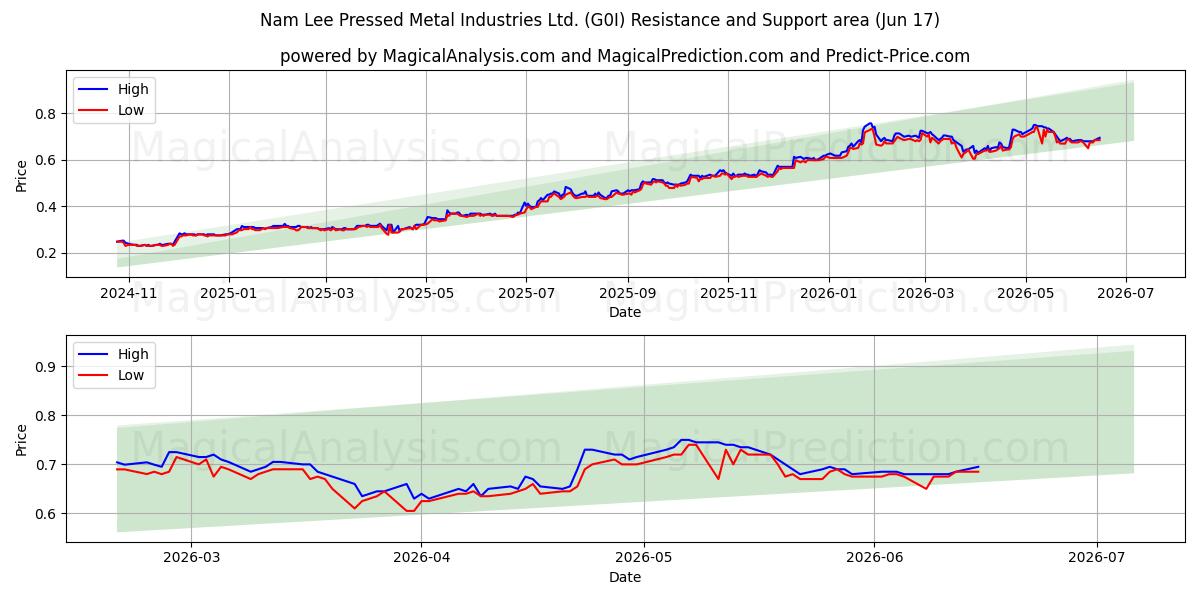1200x600 pixels.
Task: Click the '2025-05' x-axis label in top chart
Action: tap(426, 295)
